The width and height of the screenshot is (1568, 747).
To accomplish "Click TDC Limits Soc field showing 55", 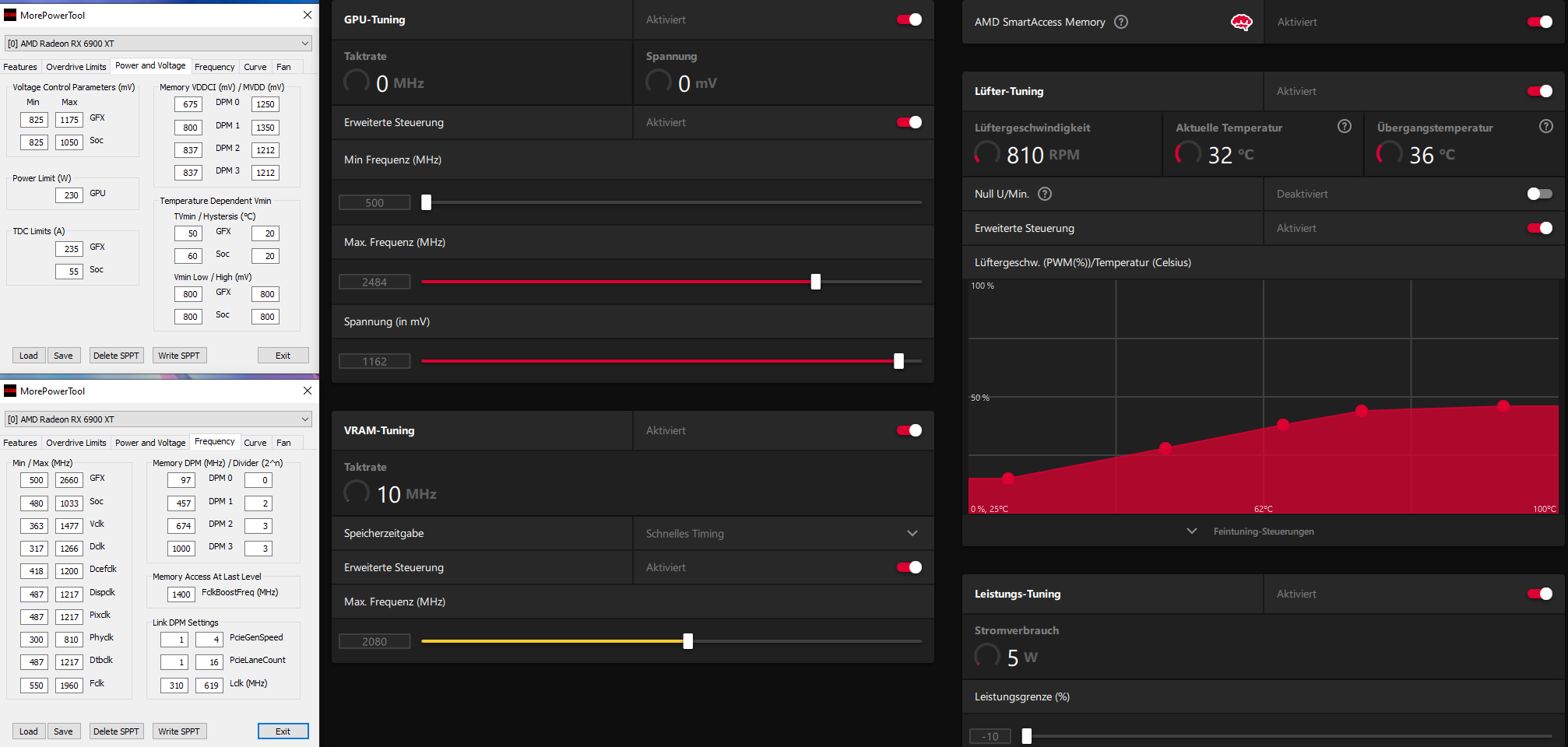I will pos(69,272).
